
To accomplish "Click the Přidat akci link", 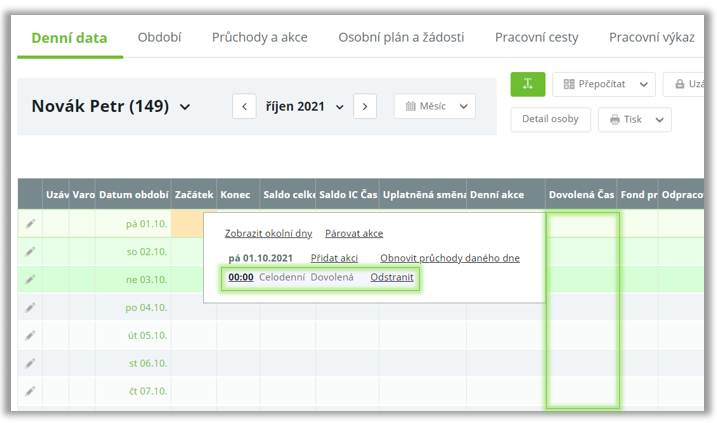I will coord(334,258).
